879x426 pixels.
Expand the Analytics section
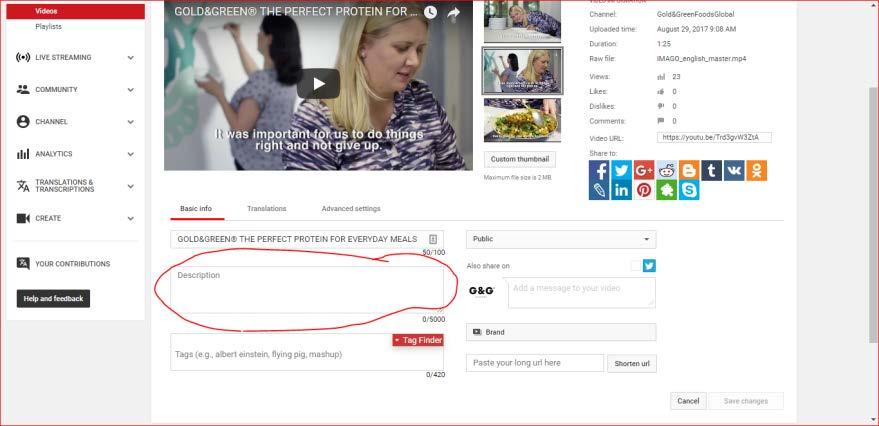[x=131, y=154]
